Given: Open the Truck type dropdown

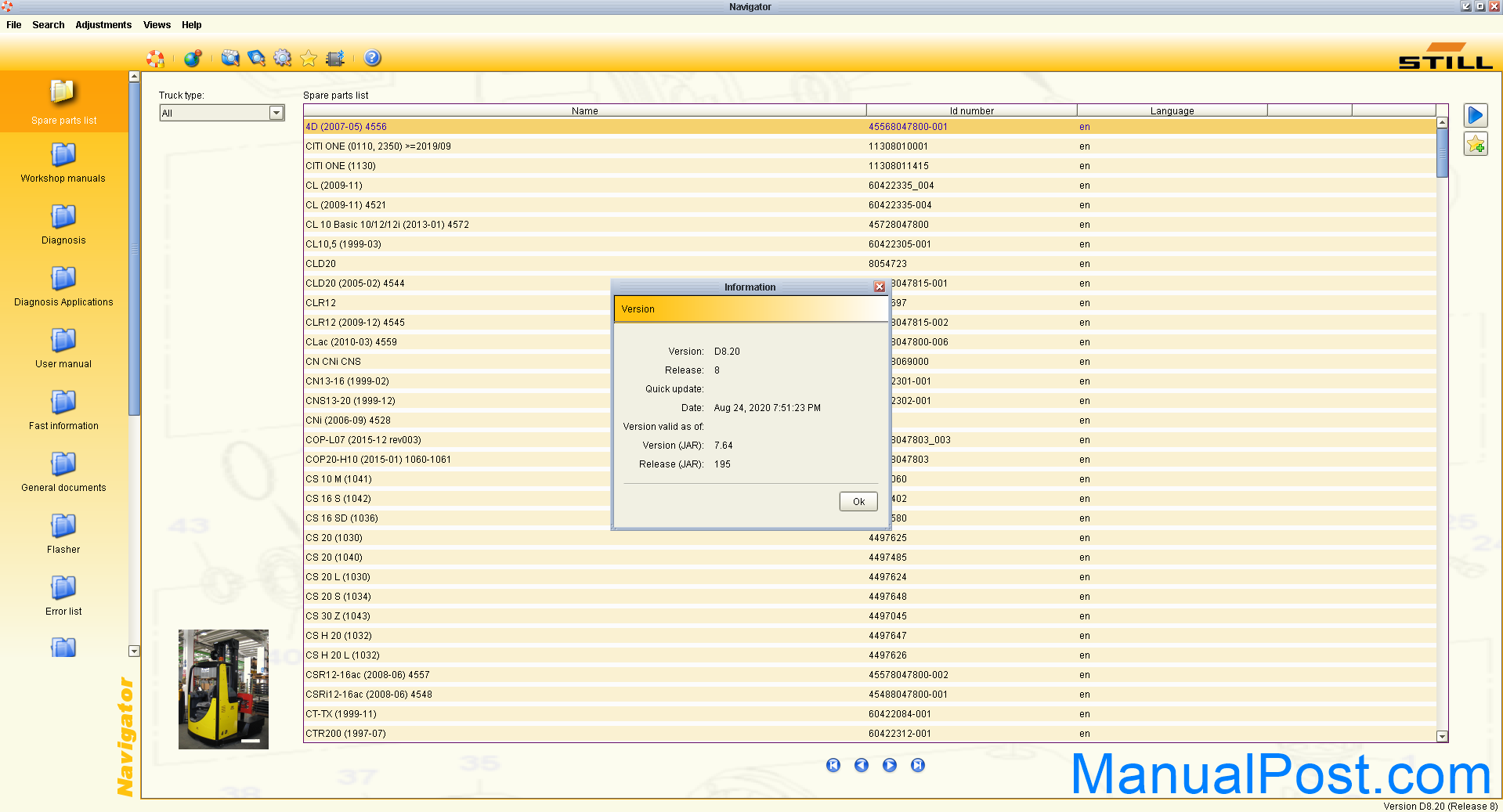Looking at the screenshot, I should pyautogui.click(x=276, y=113).
